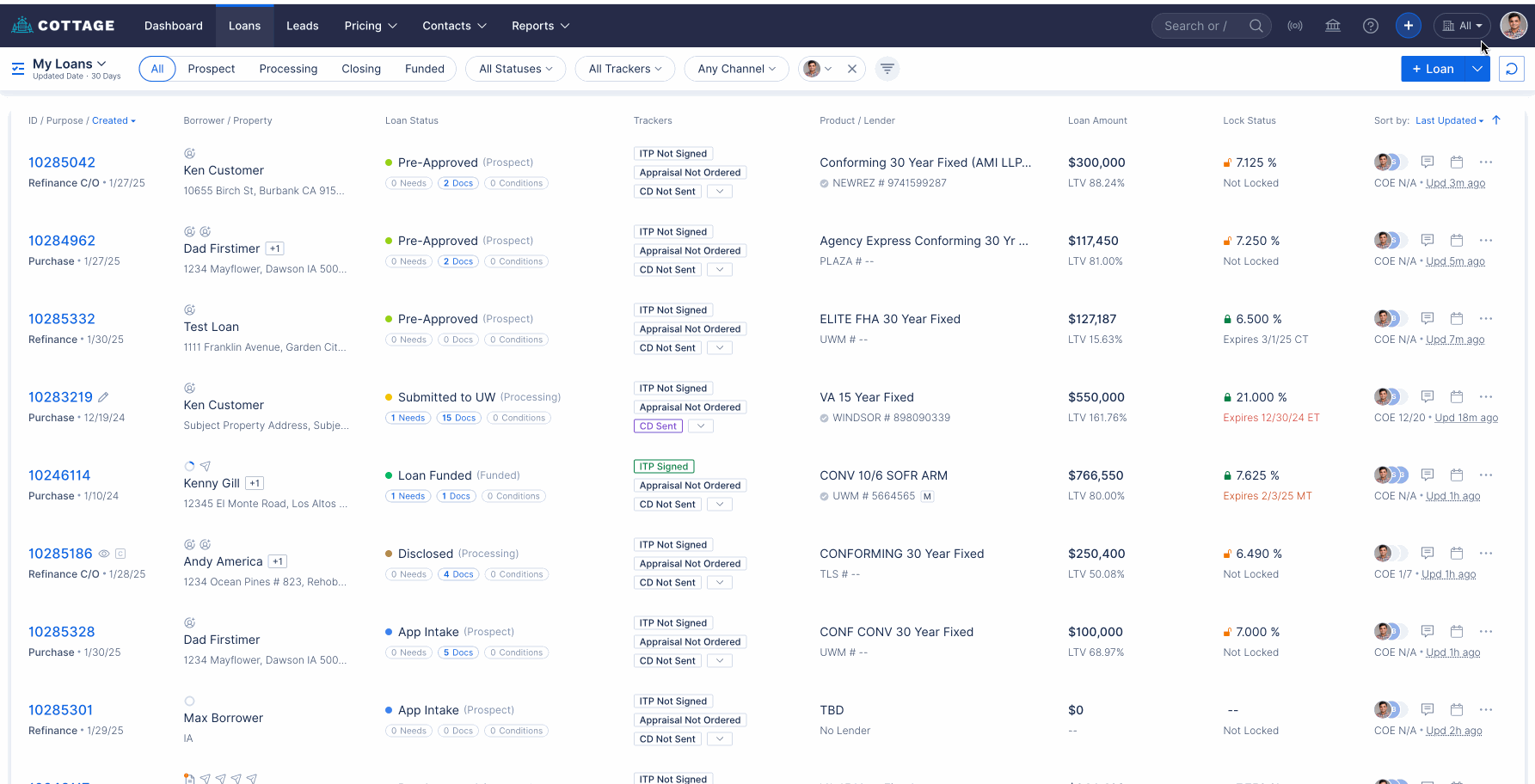This screenshot has width=1535, height=784.
Task: Open the Loans tab
Action: [244, 26]
